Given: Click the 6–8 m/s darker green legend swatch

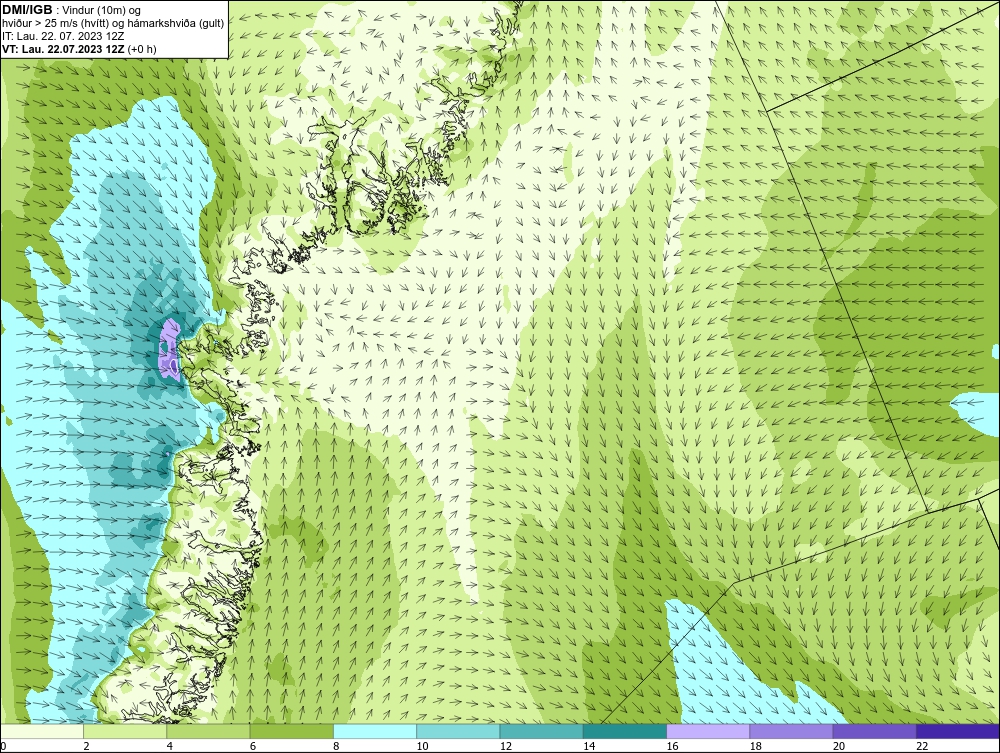Looking at the screenshot, I should [291, 731].
